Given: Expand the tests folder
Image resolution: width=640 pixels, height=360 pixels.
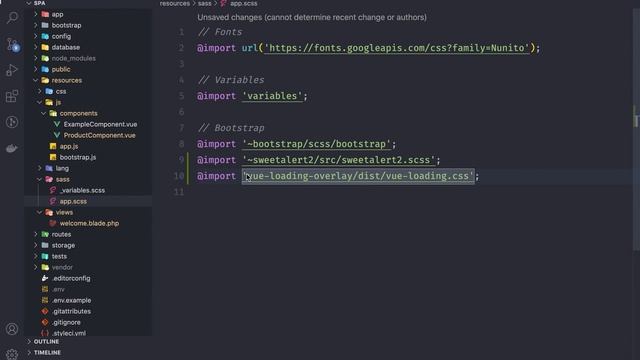Looking at the screenshot, I should [x=59, y=257].
